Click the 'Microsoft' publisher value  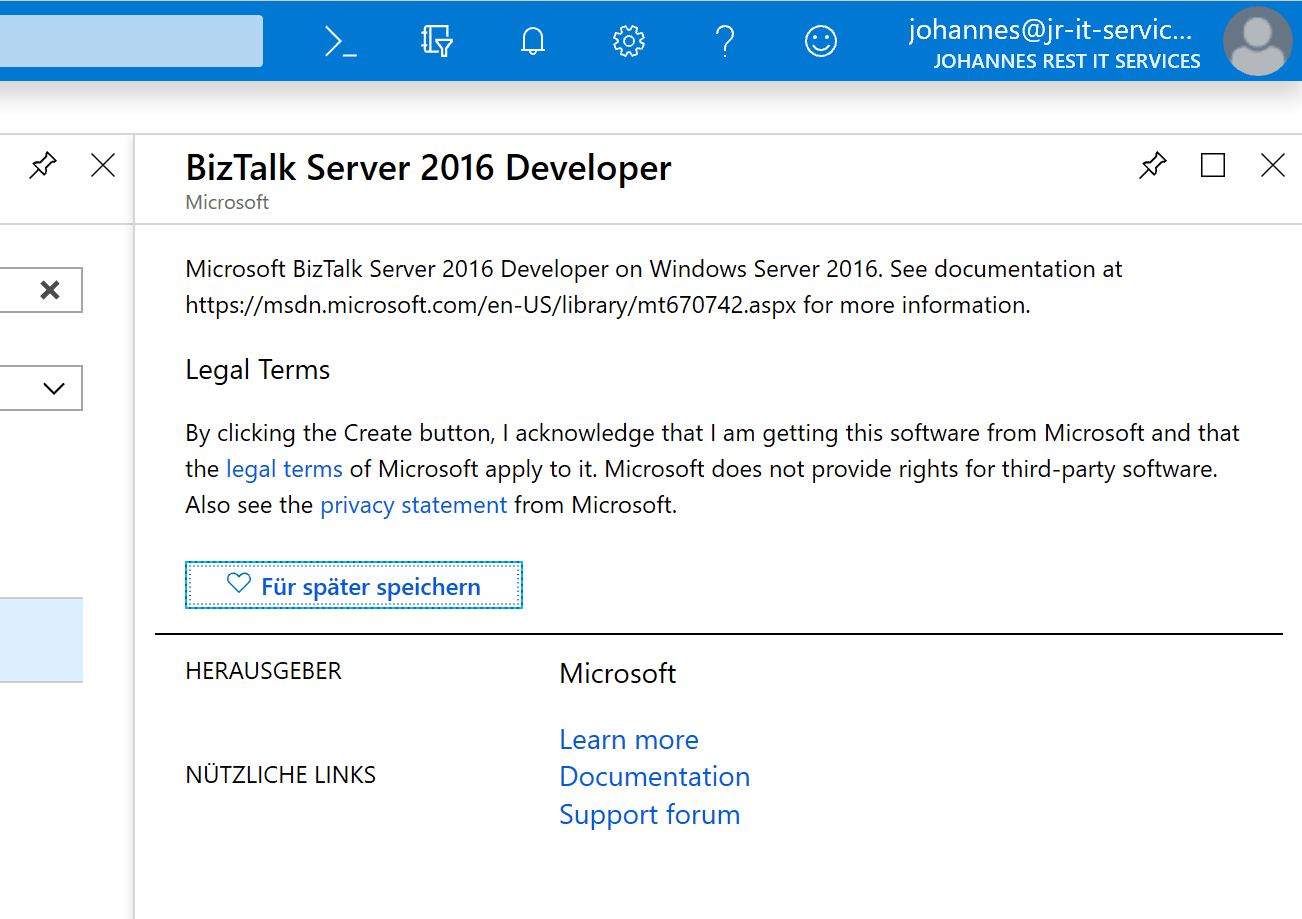click(x=618, y=674)
